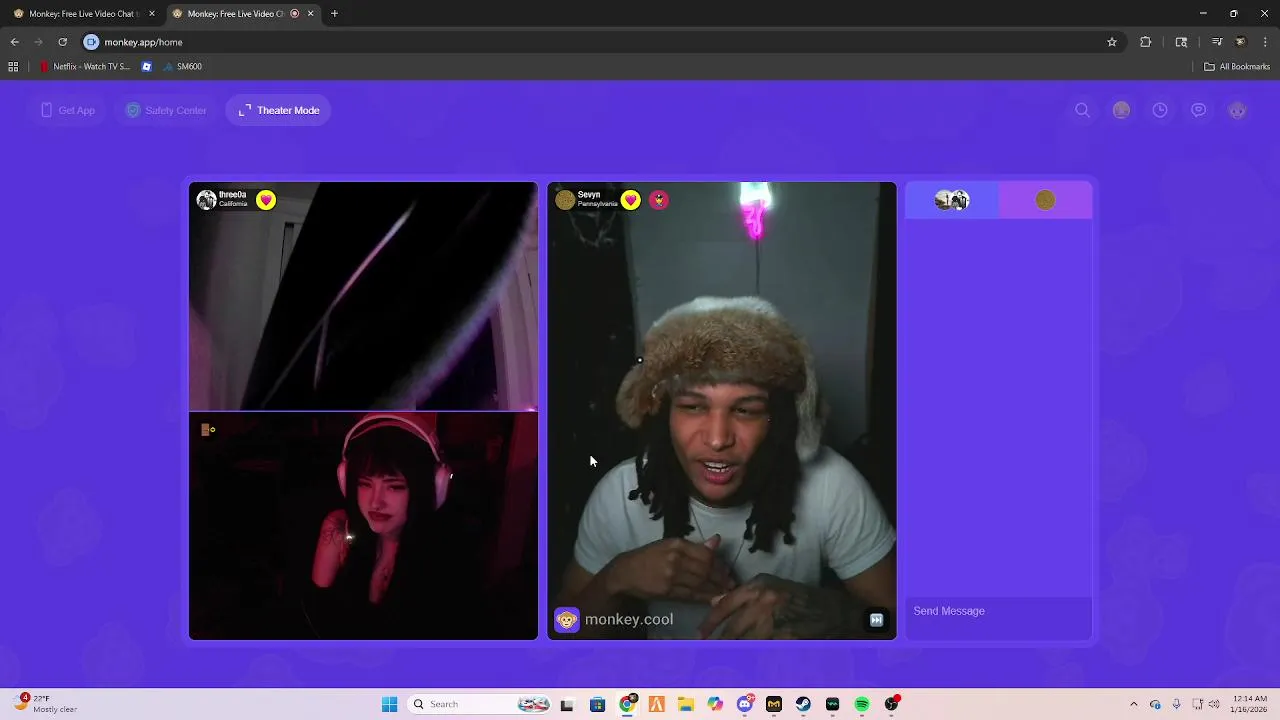Screen dimensions: 1280x720
Task: Open Microsoft Store from the taskbar
Action: click(597, 704)
